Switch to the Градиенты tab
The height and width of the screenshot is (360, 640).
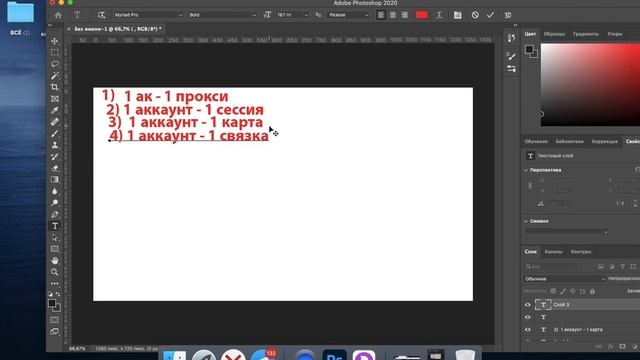click(586, 34)
